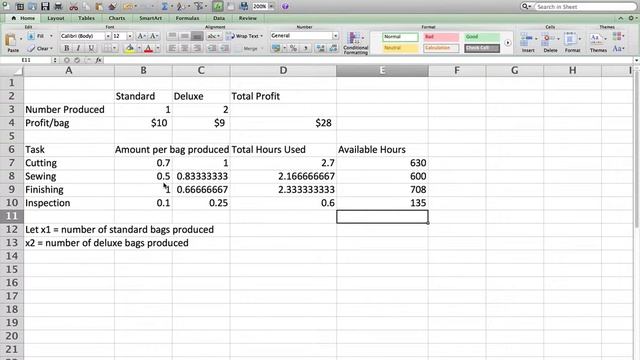The height and width of the screenshot is (360, 640).
Task: Expand the cell styles gallery arrow
Action: pos(508,42)
